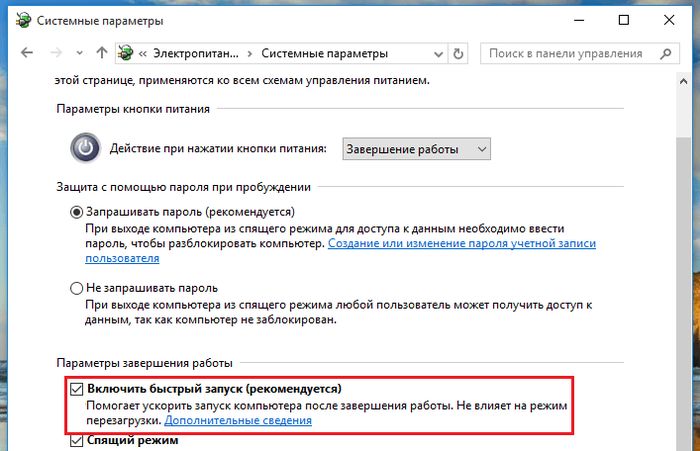Refresh the current page
The width and height of the screenshot is (700, 451).
[458, 53]
